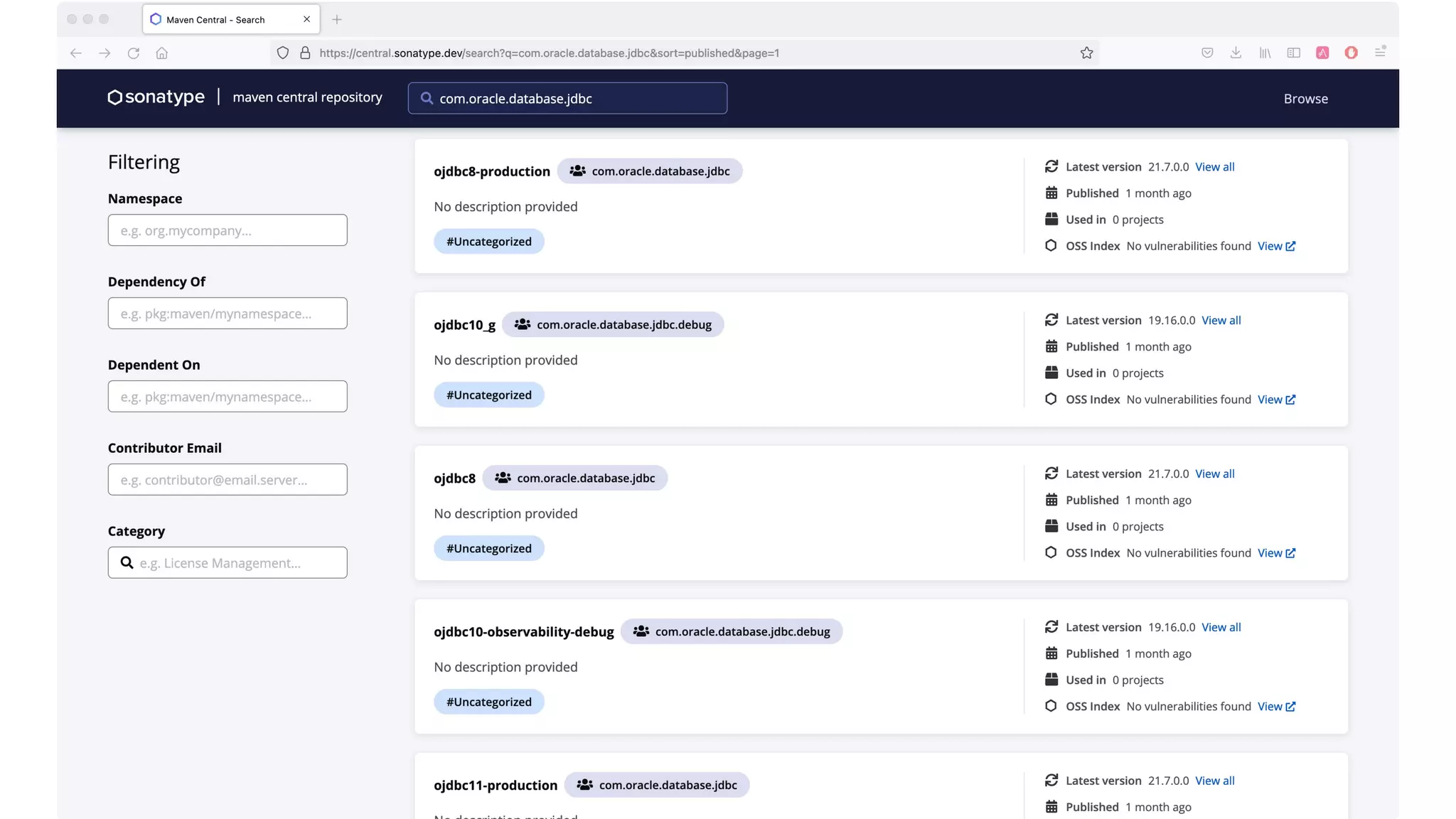Focus the header search box
This screenshot has width=1456, height=819.
tap(567, 98)
